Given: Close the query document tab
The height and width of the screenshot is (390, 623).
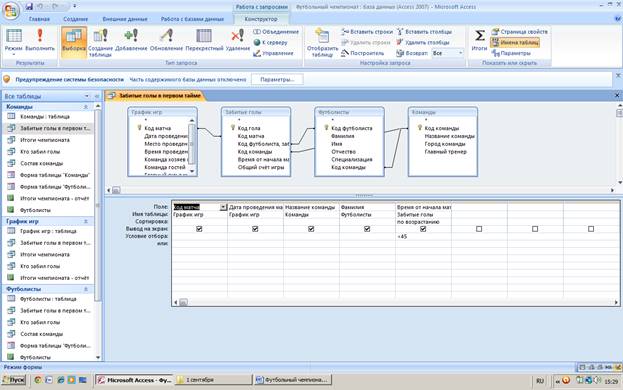Looking at the screenshot, I should click(617, 95).
